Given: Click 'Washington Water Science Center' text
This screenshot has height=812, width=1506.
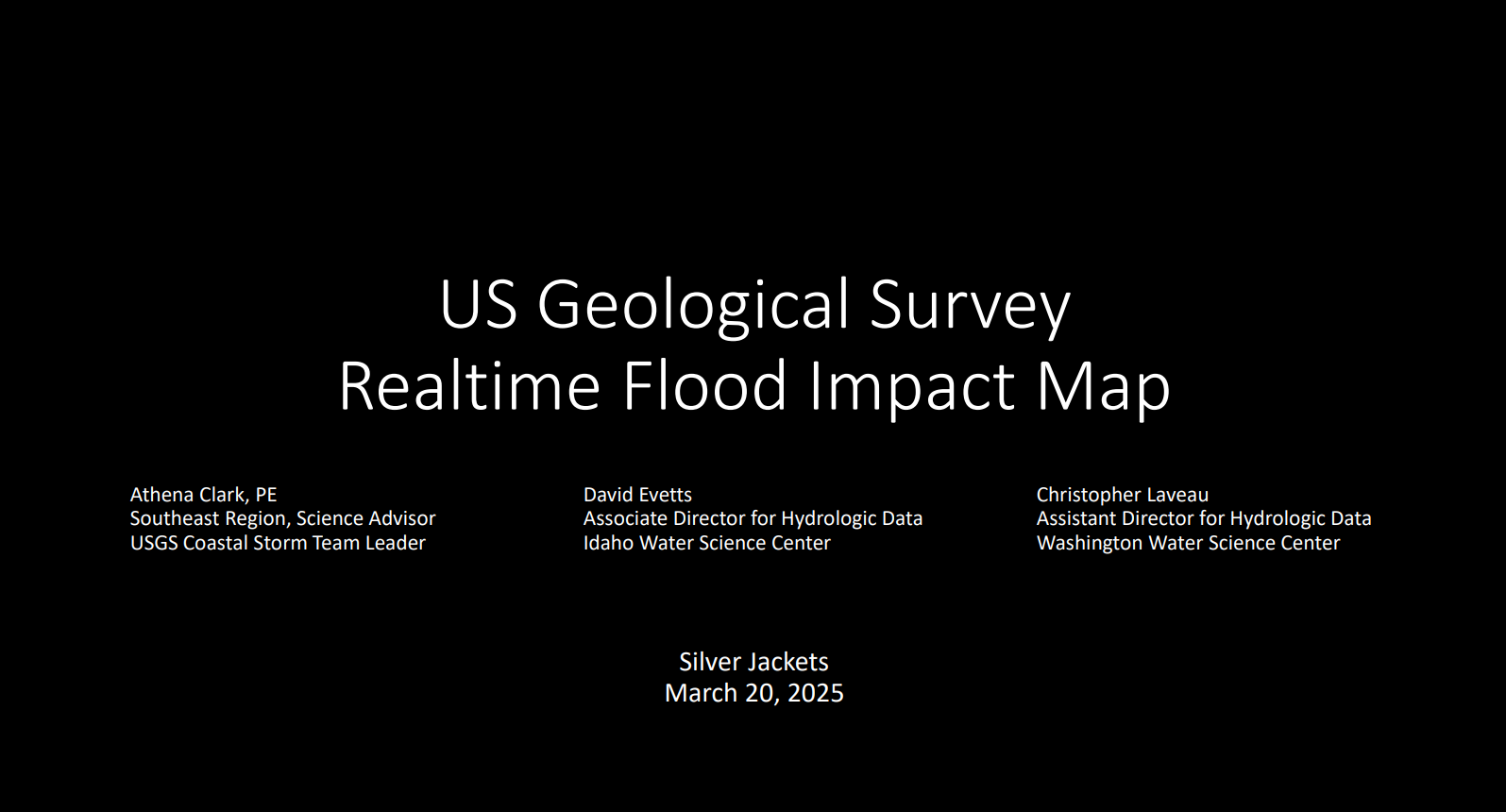Looking at the screenshot, I should coord(1188,543).
